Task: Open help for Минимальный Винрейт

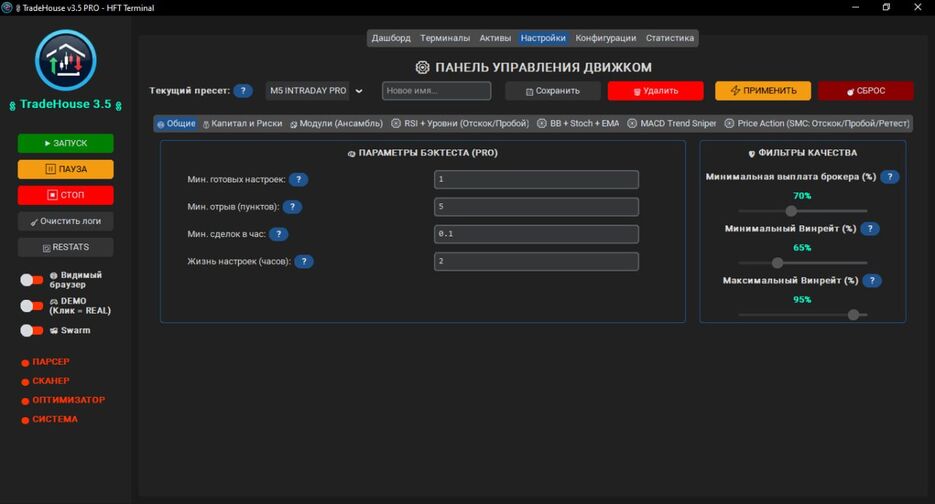Action: click(x=870, y=228)
